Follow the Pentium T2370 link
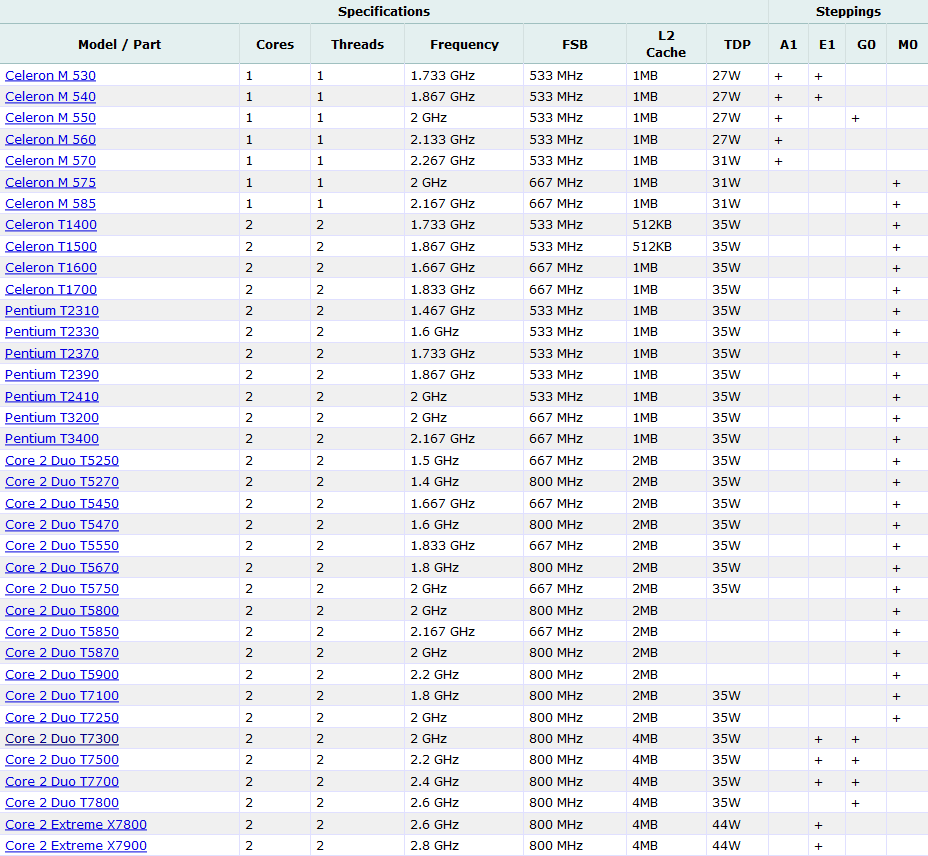Image resolution: width=928 pixels, height=856 pixels. (52, 353)
